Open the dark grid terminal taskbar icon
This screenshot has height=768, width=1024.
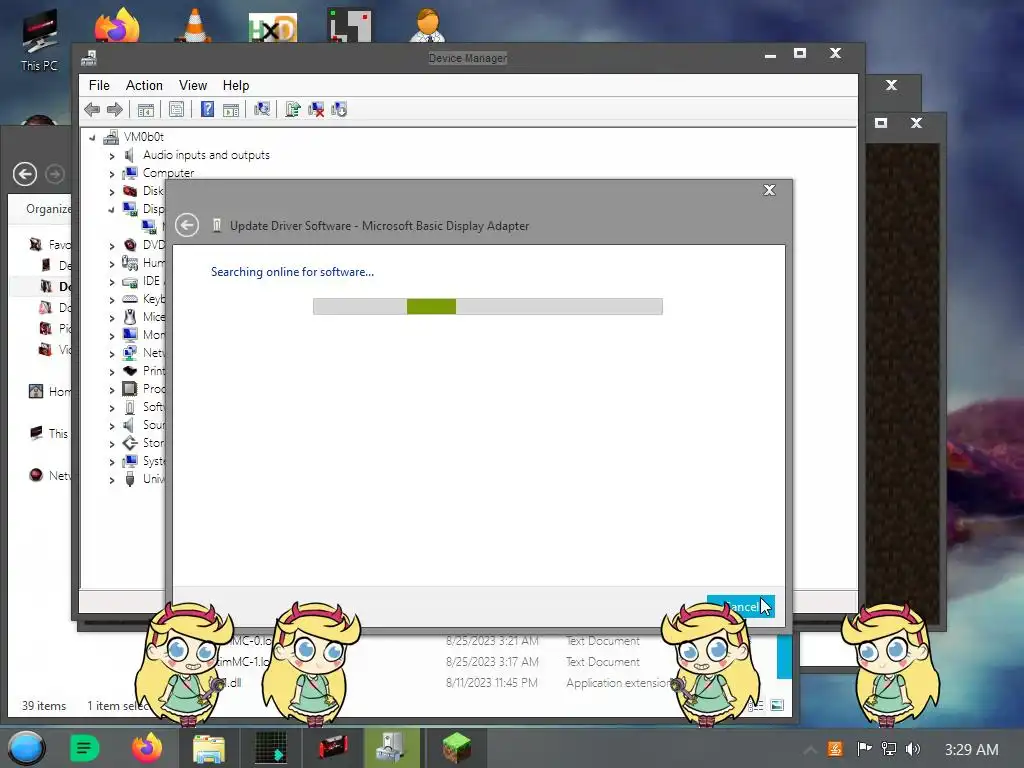click(x=270, y=748)
